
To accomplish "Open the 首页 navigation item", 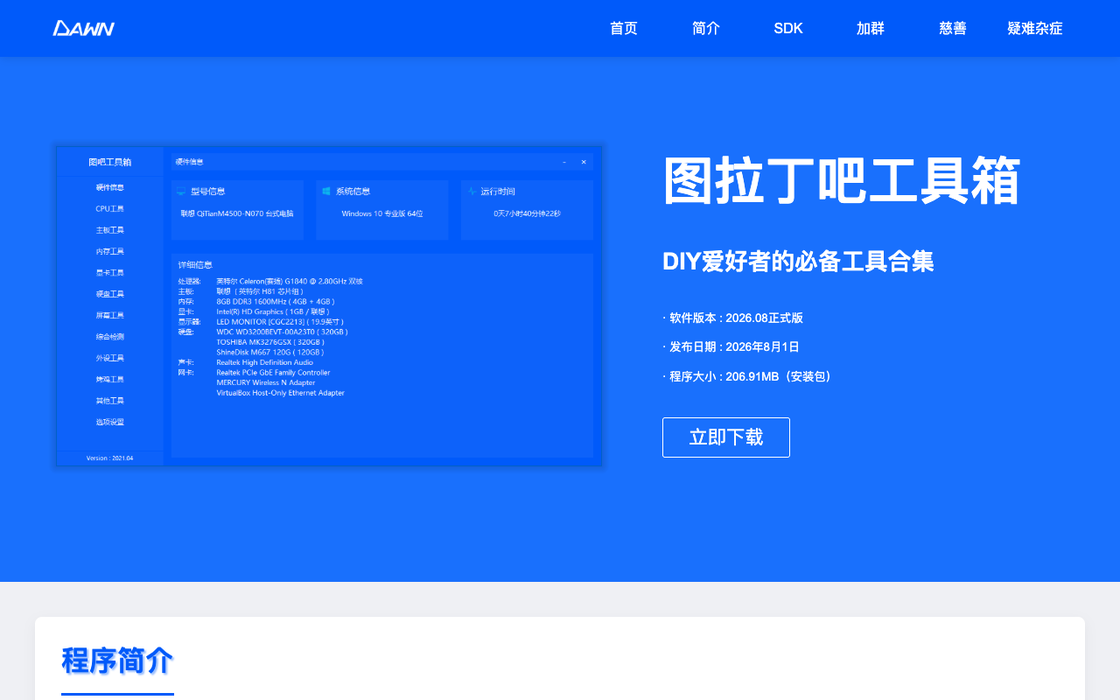I will pos(624,29).
